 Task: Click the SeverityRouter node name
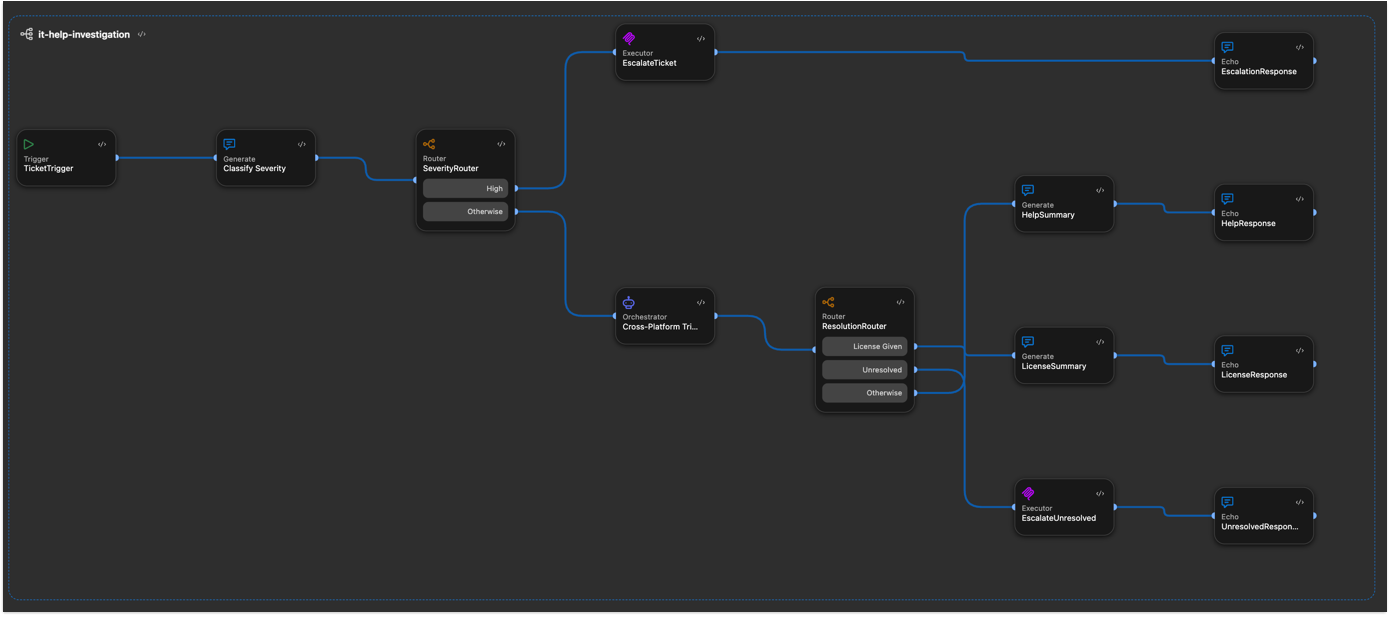point(451,168)
